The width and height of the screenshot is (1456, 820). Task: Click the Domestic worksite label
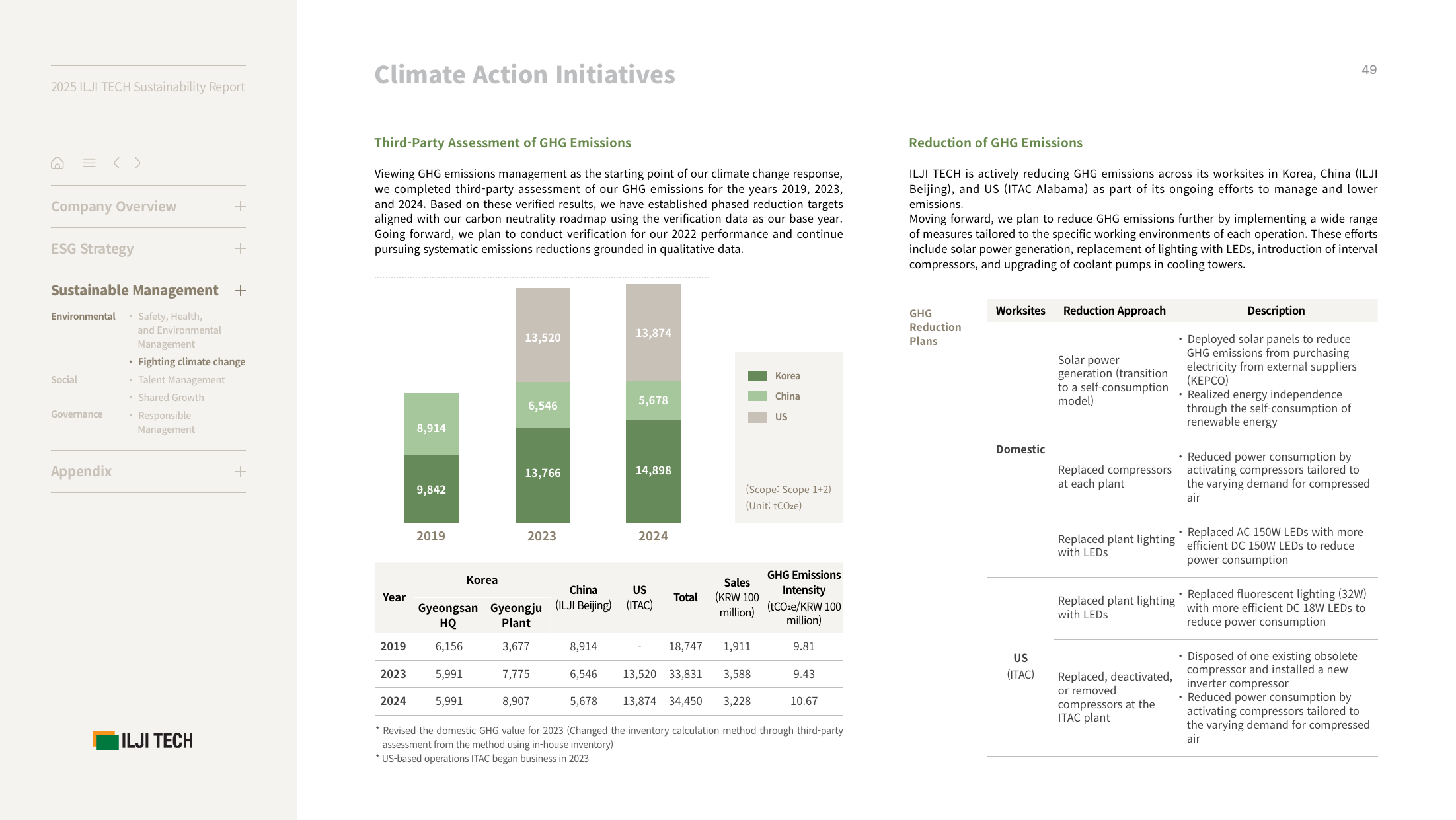[x=1020, y=449]
